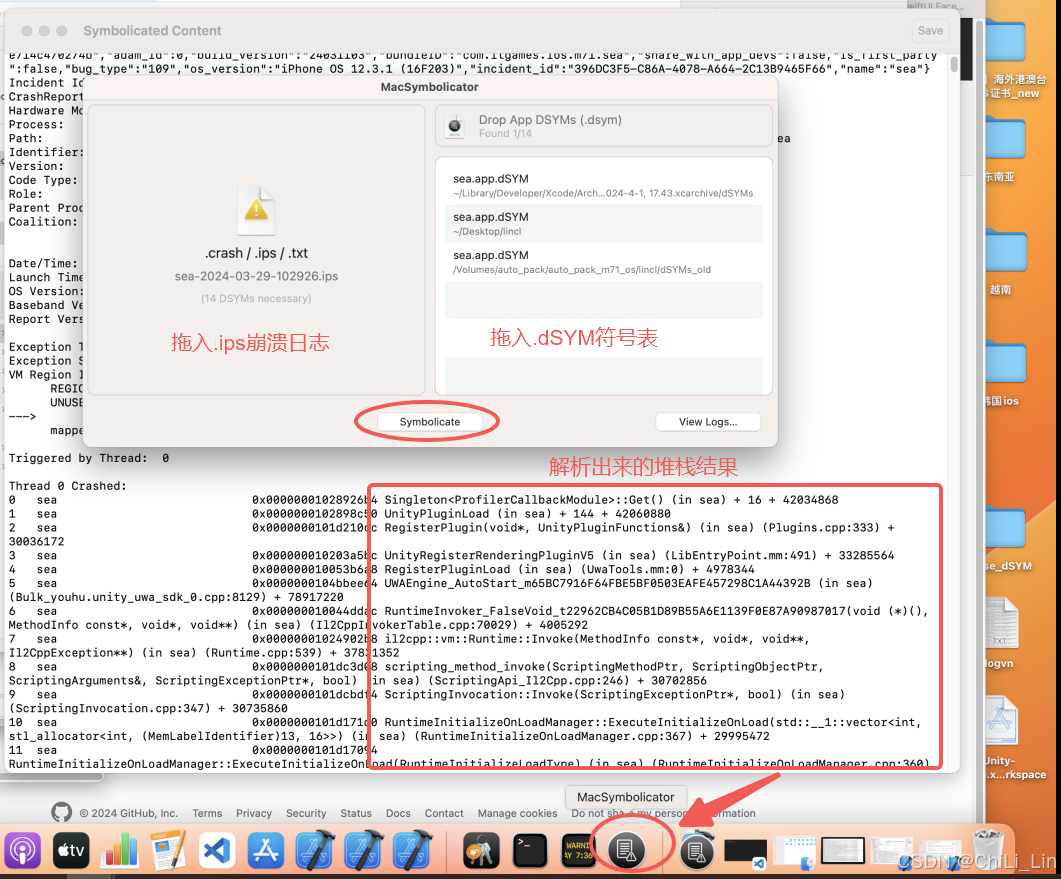Open Numbers from the dock
The height and width of the screenshot is (879, 1061).
click(x=120, y=850)
